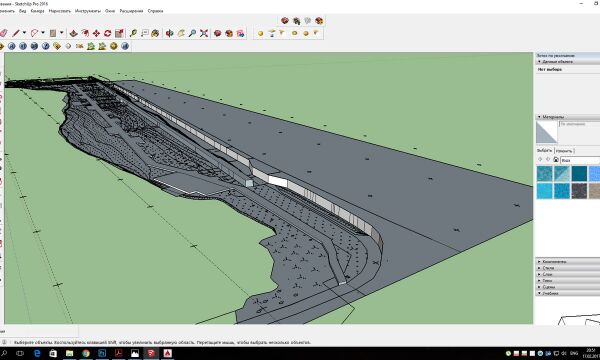Switch to the Изменить materials tab

pyautogui.click(x=564, y=151)
